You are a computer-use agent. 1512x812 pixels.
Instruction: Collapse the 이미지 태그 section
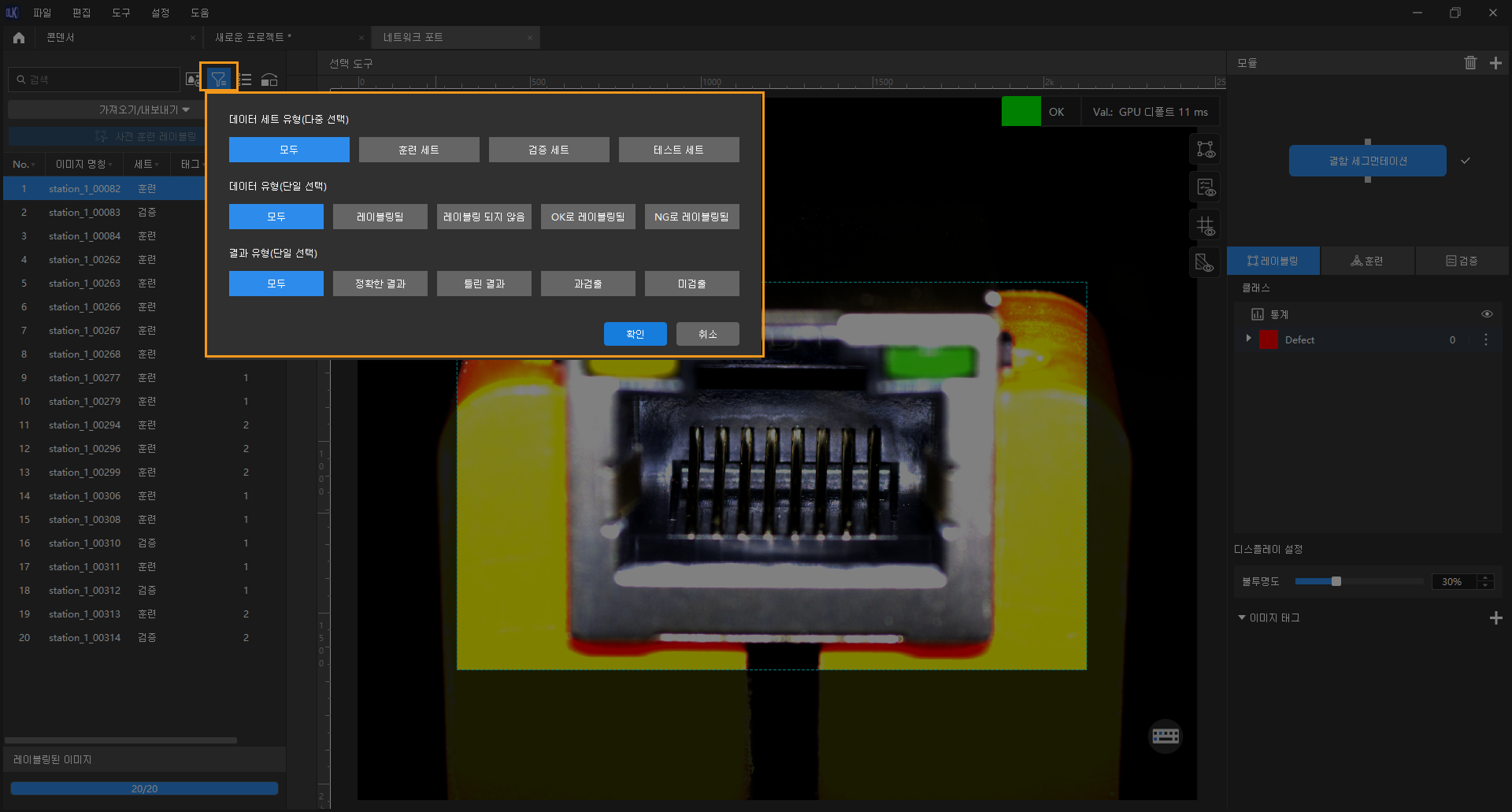point(1242,617)
